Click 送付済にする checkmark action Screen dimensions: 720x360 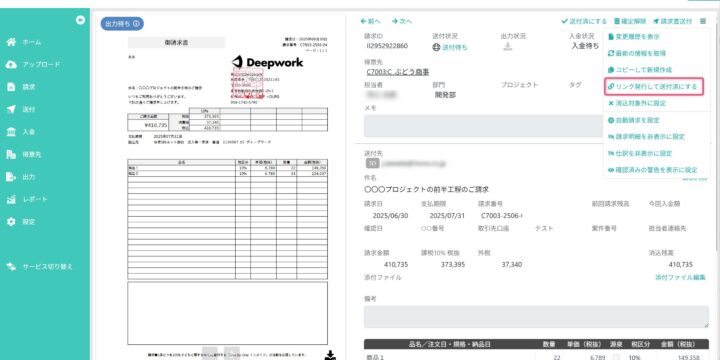pos(584,21)
